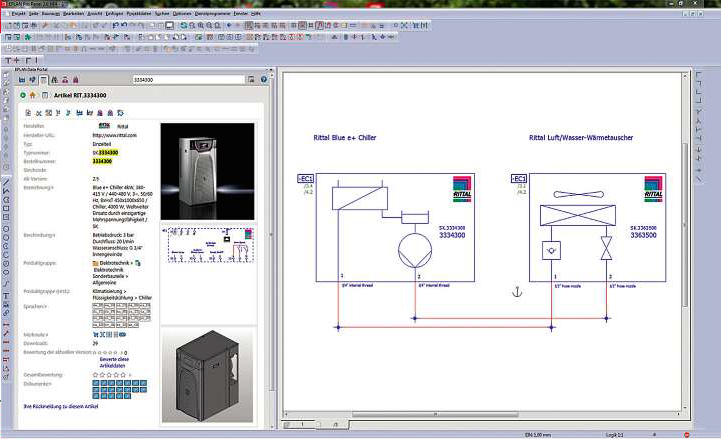Viewport: 721px width, 439px height.
Task: Click the green refresh icon in main toolbar
Action: 183,26
